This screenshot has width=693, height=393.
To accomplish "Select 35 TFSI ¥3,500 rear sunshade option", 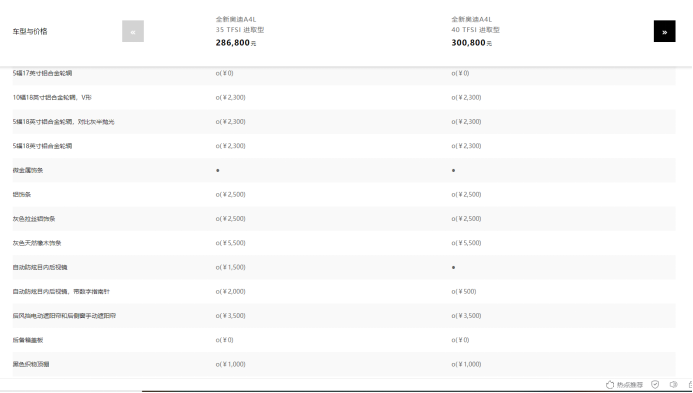I will click(230, 316).
